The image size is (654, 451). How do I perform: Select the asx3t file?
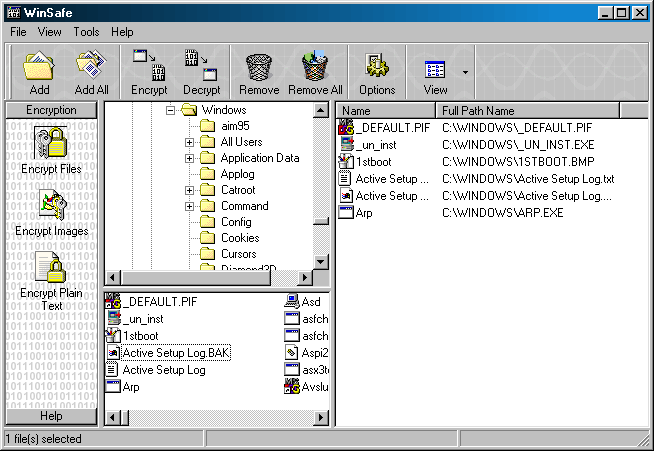pos(307,370)
